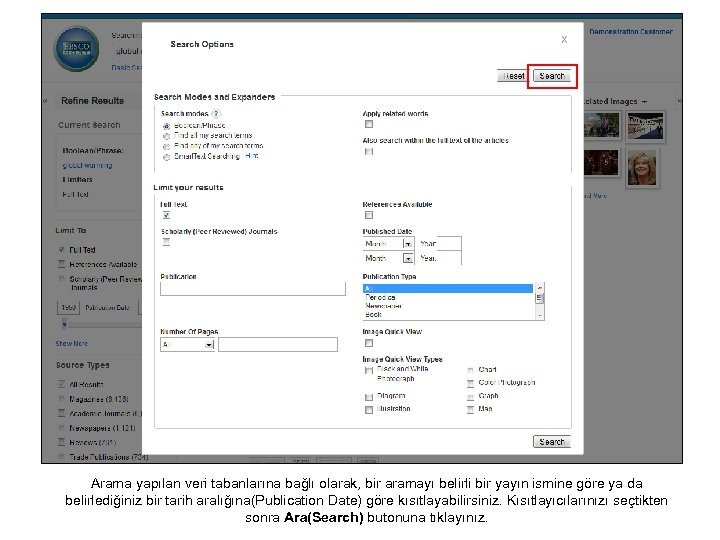The image size is (720, 540).
Task: Open the Basic Search link behind dialog
Action: pyautogui.click(x=127, y=68)
